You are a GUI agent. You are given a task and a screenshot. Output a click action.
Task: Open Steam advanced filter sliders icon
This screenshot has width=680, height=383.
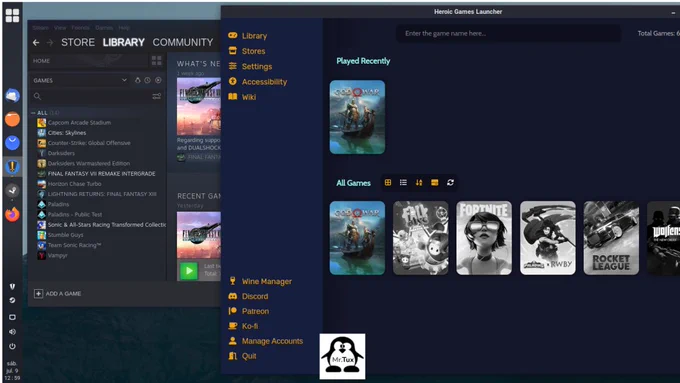pyautogui.click(x=157, y=96)
